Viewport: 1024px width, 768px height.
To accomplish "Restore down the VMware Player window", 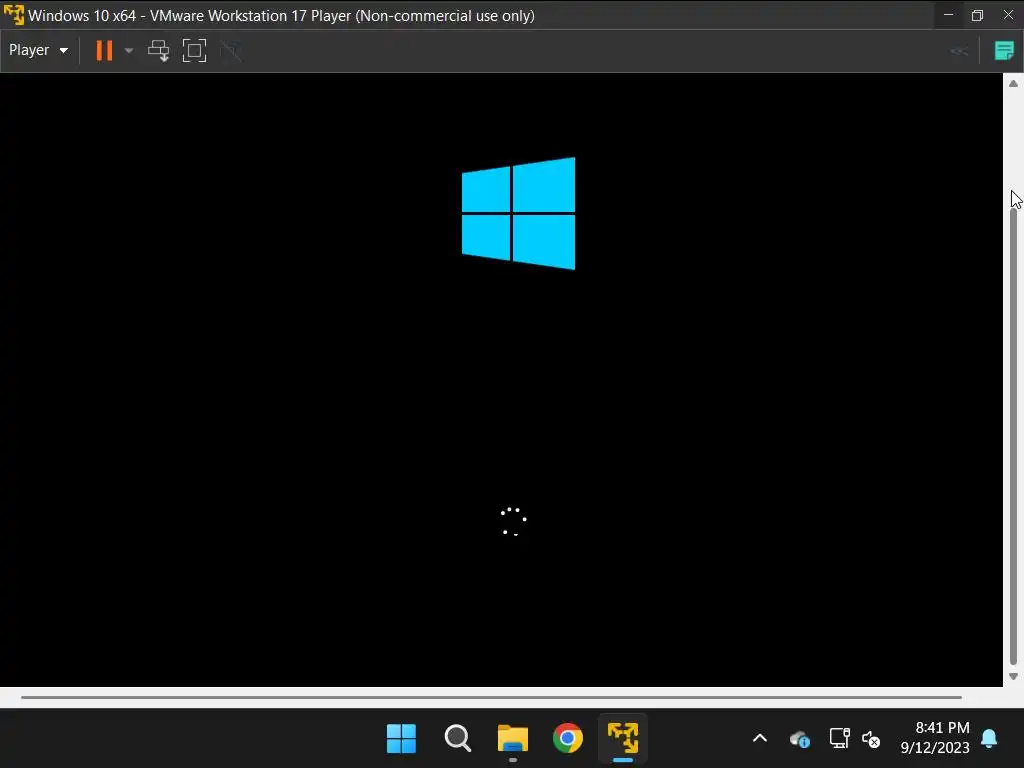I will 978,15.
